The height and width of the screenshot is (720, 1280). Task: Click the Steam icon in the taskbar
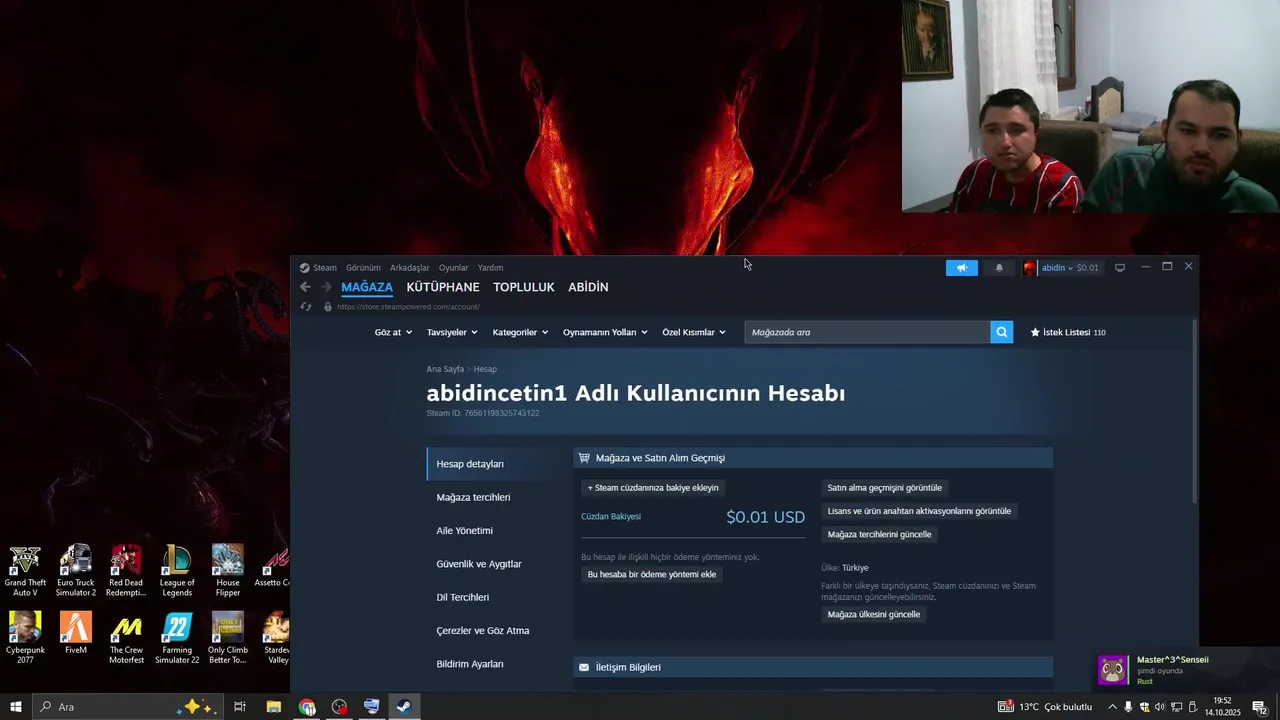pos(403,707)
